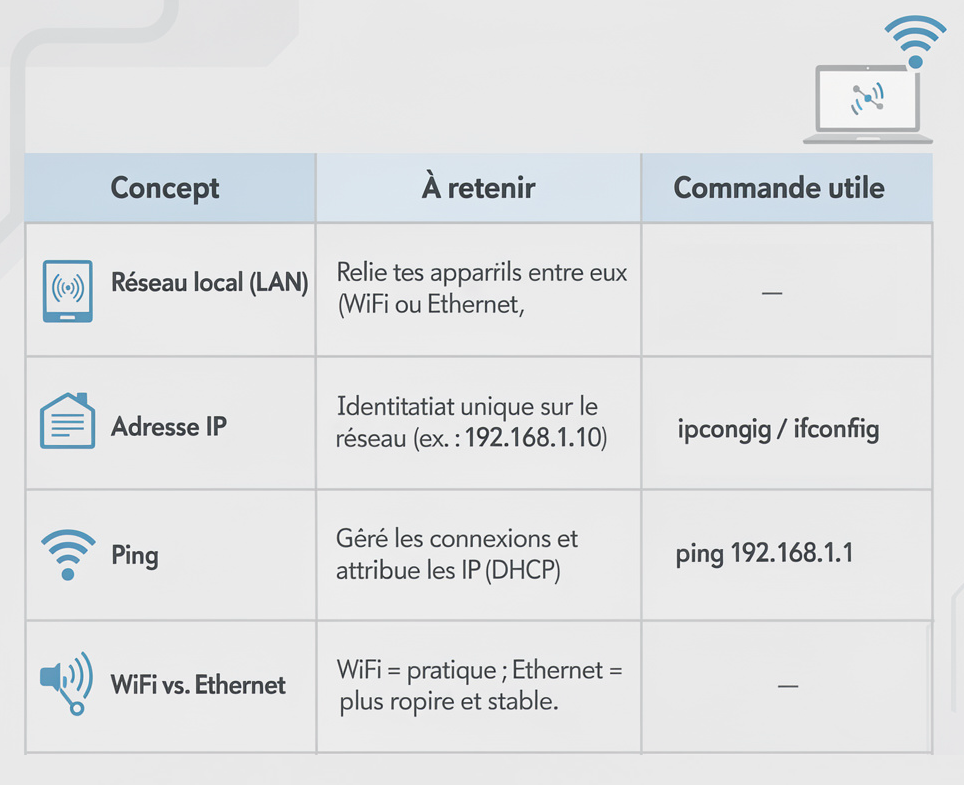Click the tablet icon beside Réseau local (LAN)
Screen dimensions: 964x785
point(68,291)
